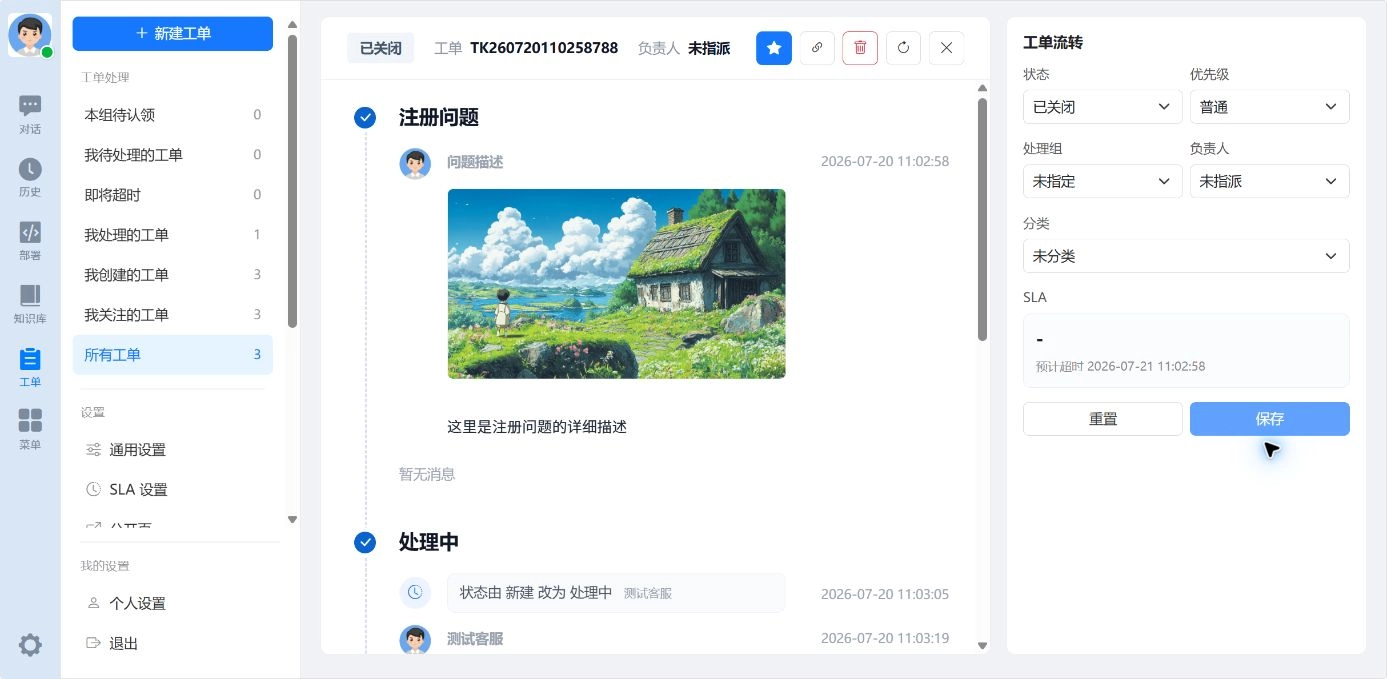Open 通用设置 settings
This screenshot has width=1387, height=679.
[x=172, y=450]
